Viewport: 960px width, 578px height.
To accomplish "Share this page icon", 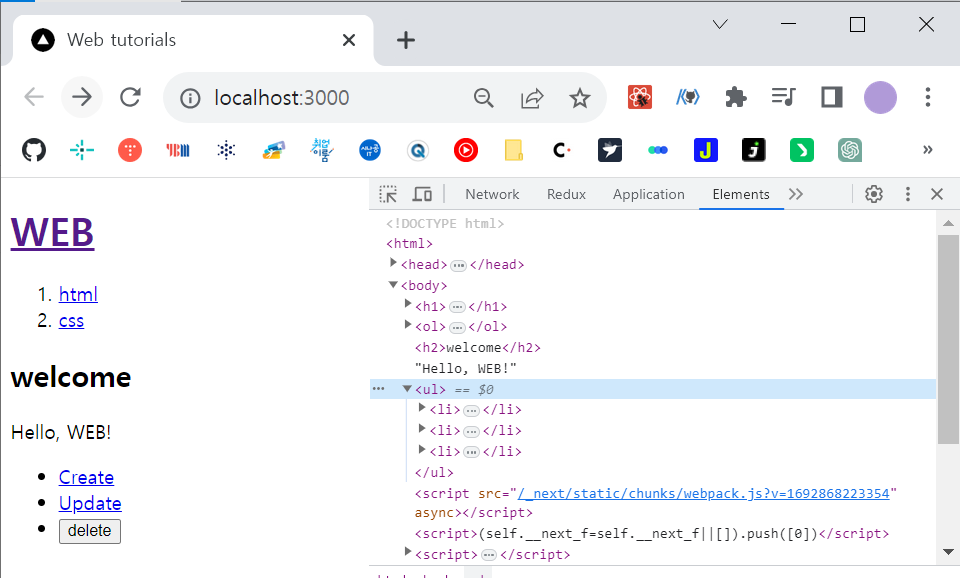I will [x=532, y=98].
